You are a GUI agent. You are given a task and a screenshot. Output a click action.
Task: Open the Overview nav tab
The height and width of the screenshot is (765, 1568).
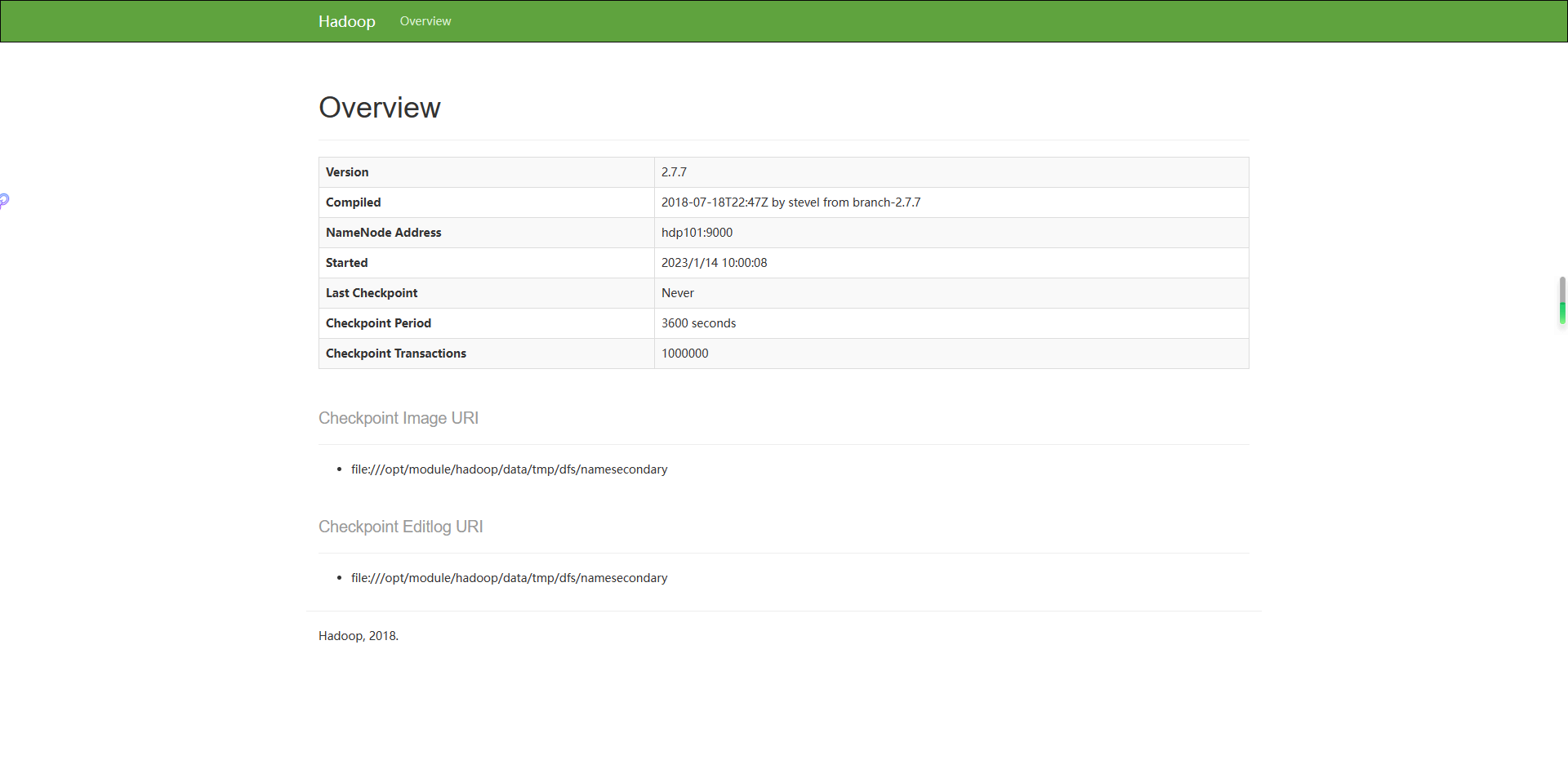425,21
